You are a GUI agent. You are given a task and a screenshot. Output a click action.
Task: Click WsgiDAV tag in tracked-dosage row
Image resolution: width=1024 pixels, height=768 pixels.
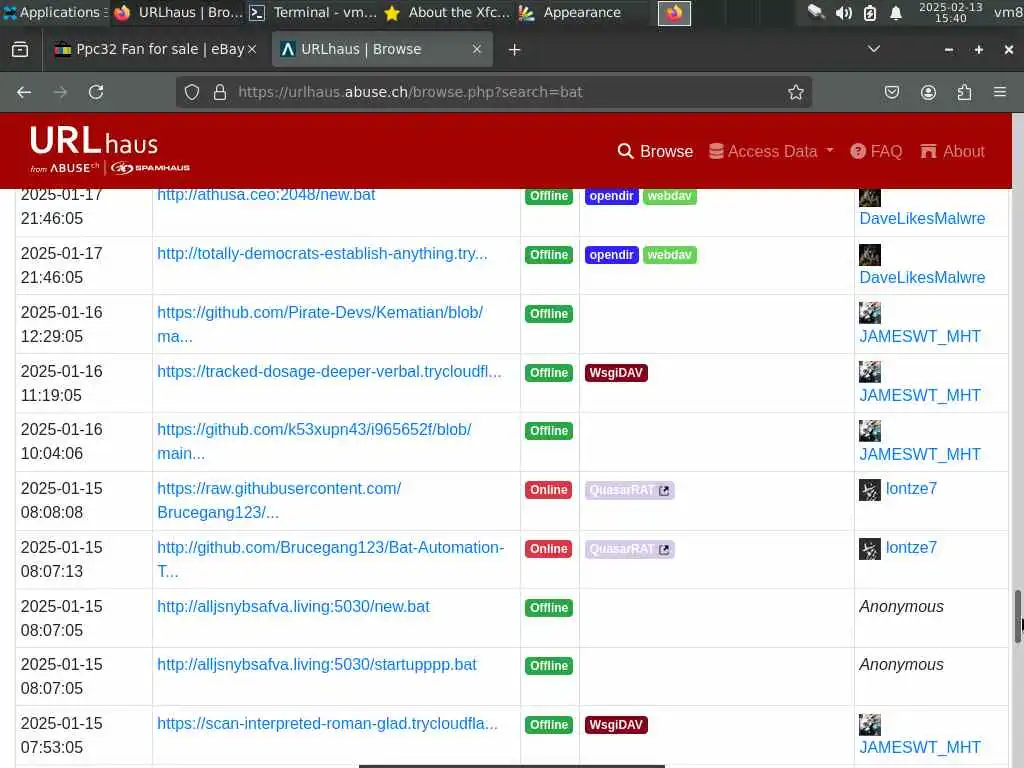pos(616,373)
